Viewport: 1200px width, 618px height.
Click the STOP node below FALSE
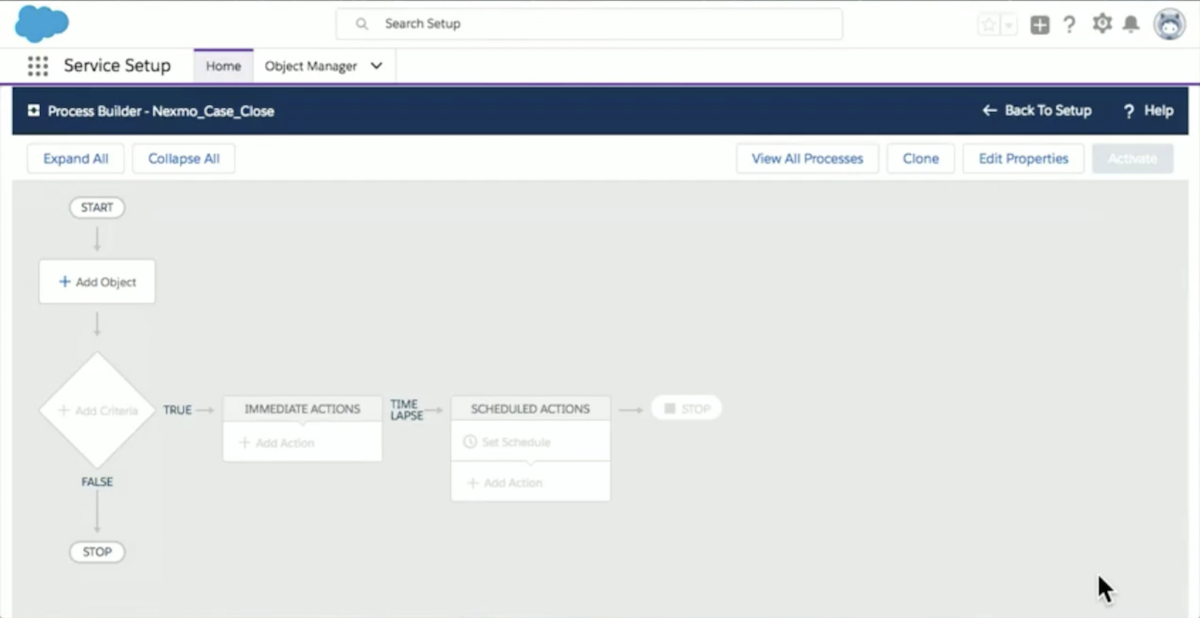click(97, 552)
